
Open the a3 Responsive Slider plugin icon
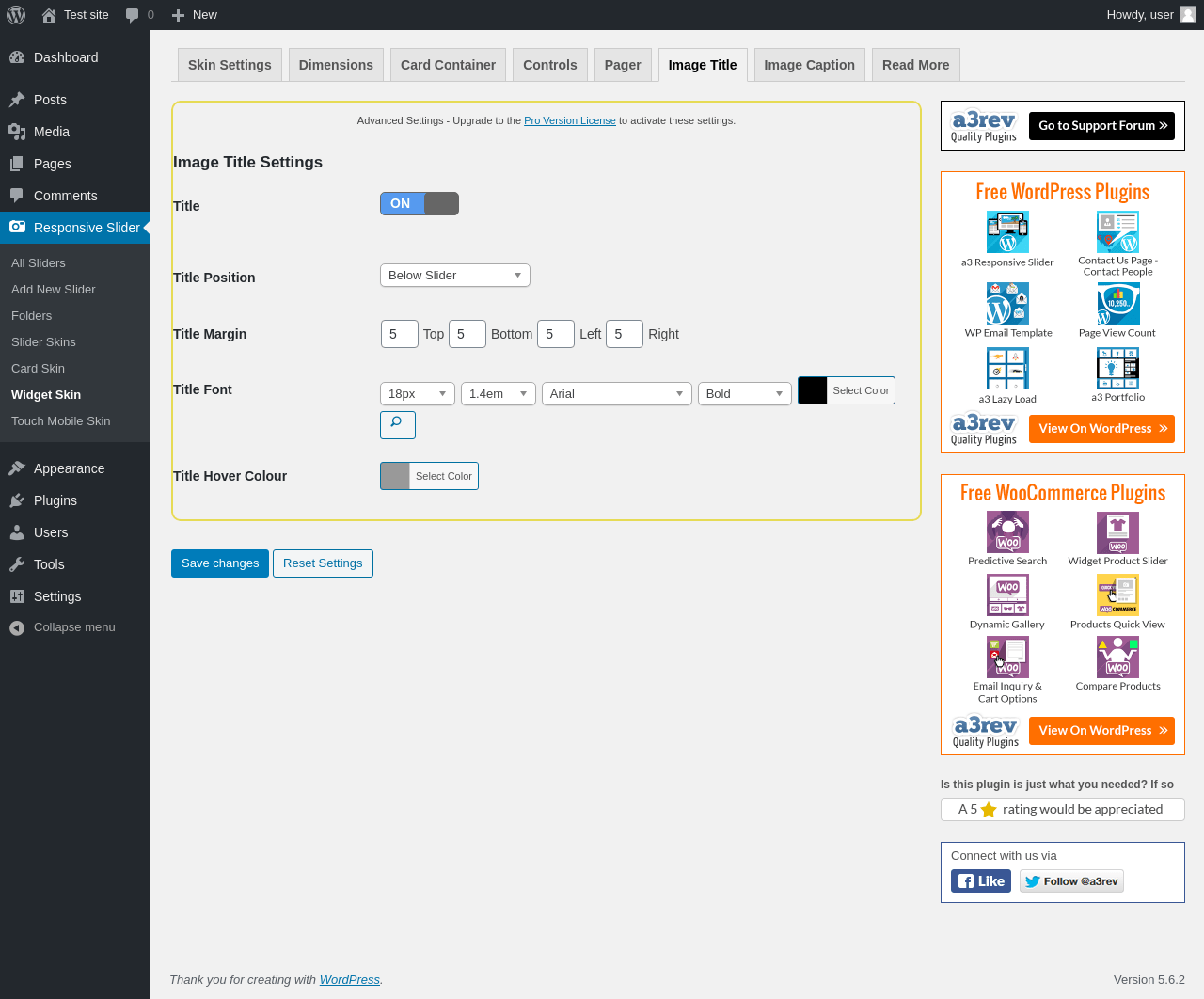tap(1007, 231)
